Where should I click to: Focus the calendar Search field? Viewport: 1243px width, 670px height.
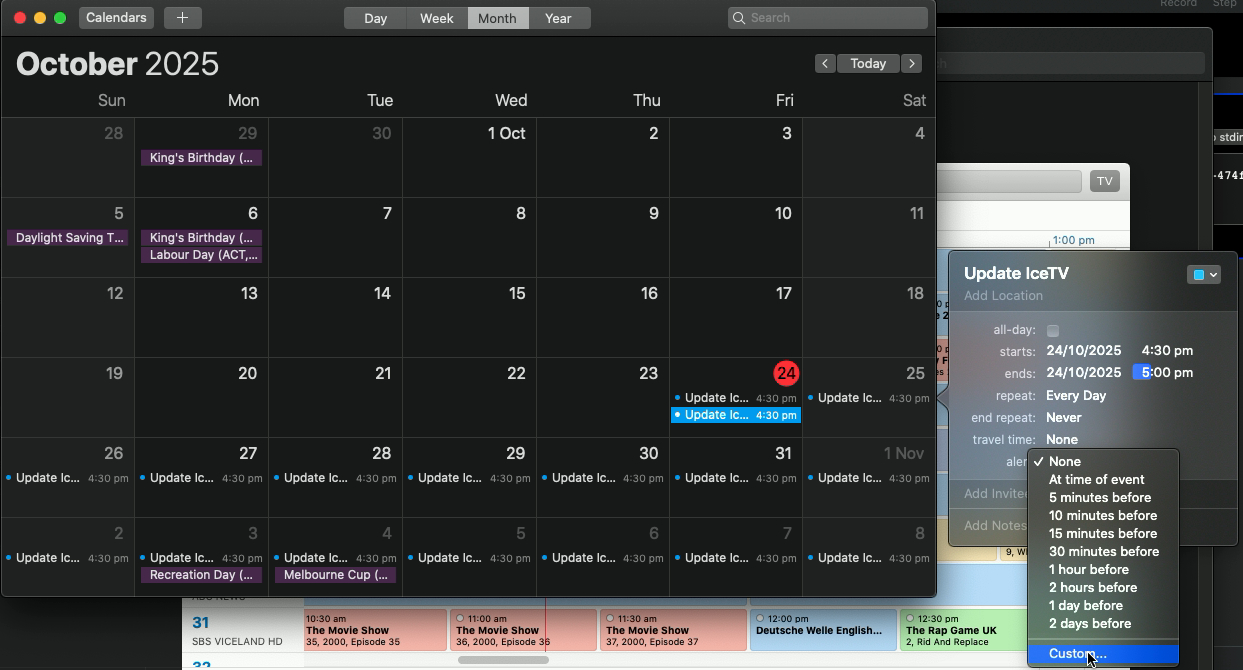[828, 18]
